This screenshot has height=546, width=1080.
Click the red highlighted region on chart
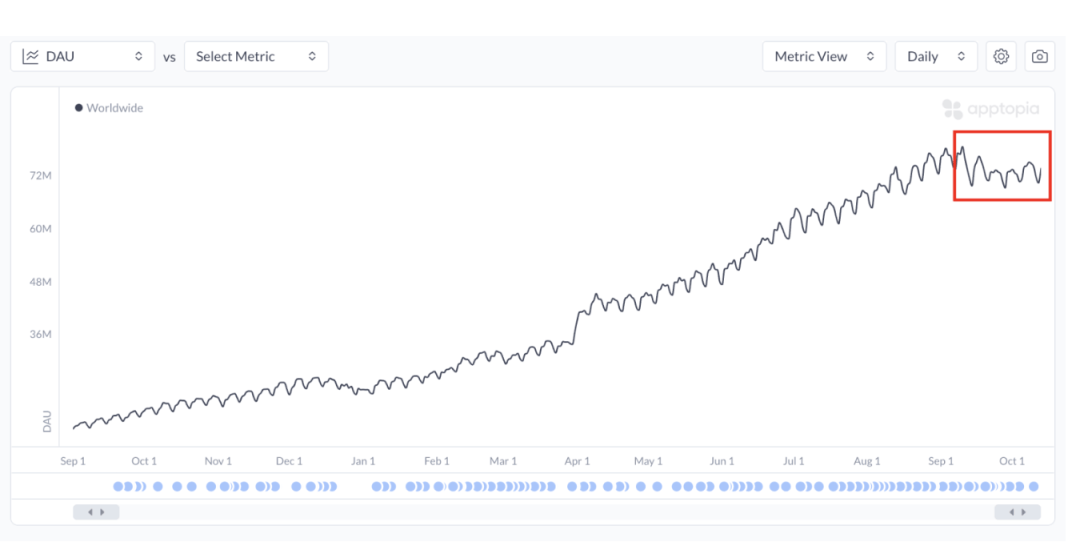pos(1002,166)
